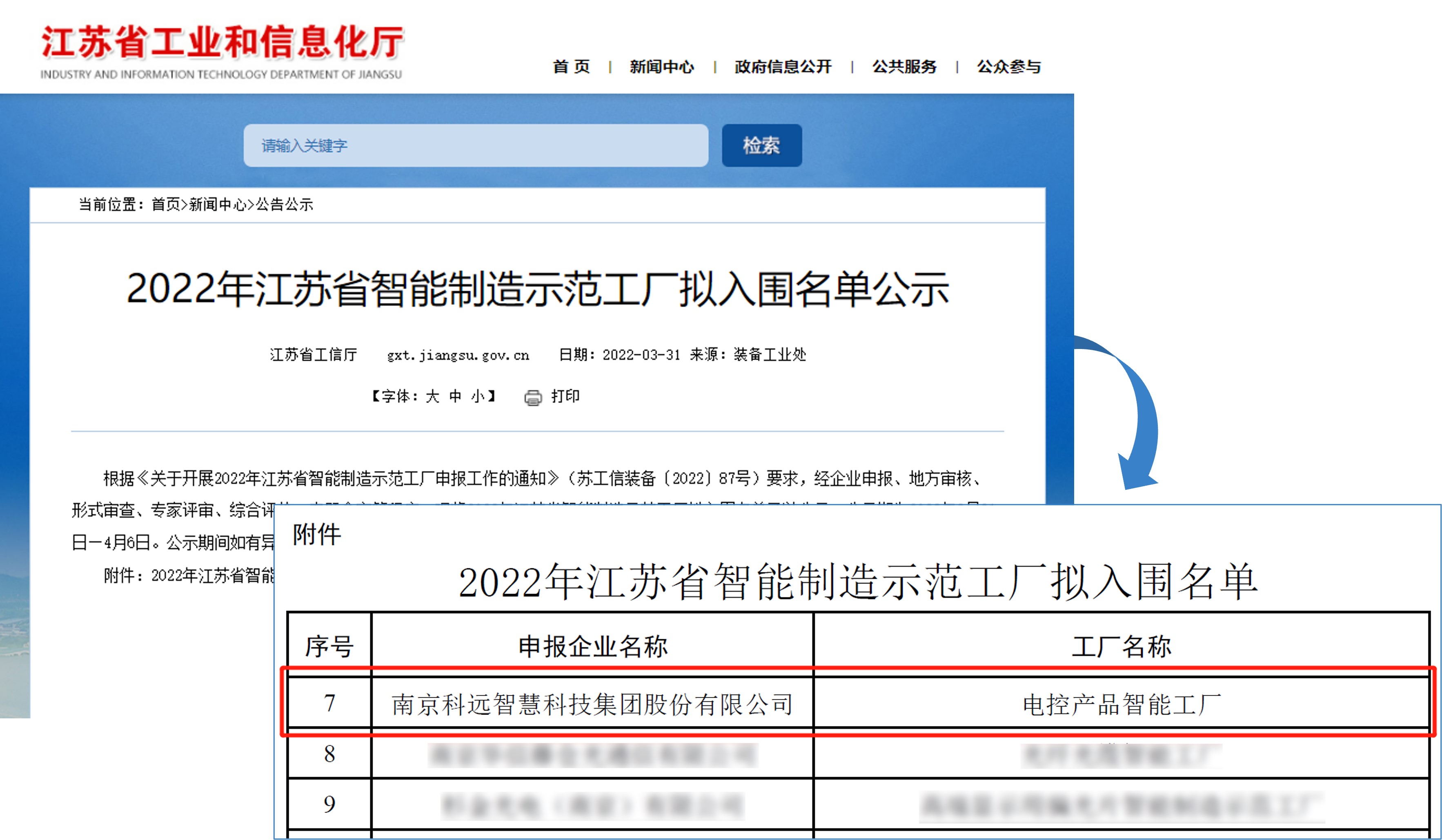This screenshot has width=1442, height=840.
Task: Set font size to 中
Action: pos(455,396)
